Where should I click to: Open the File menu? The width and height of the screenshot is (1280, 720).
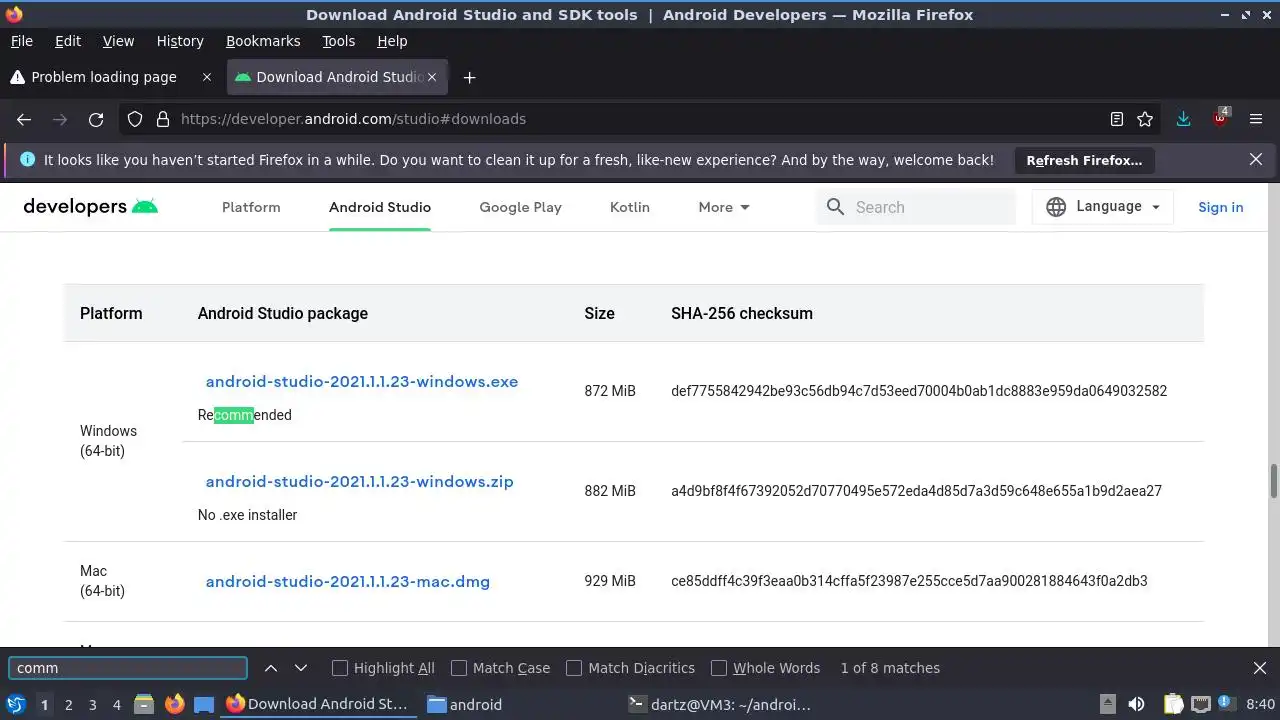[x=22, y=41]
